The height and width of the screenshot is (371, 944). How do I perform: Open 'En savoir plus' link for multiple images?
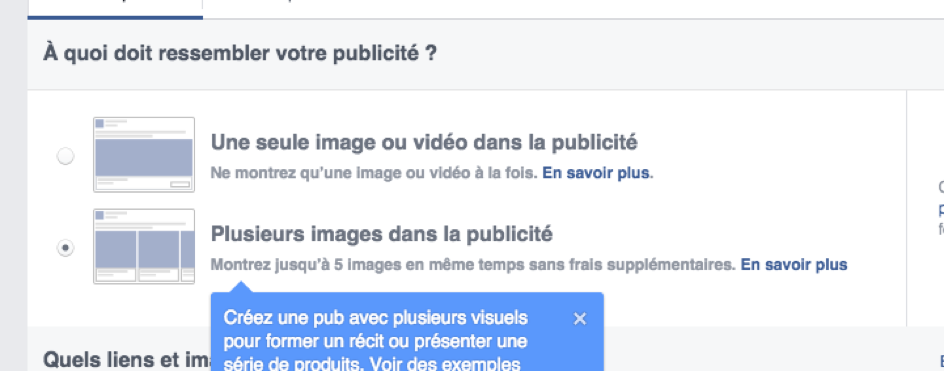[793, 264]
